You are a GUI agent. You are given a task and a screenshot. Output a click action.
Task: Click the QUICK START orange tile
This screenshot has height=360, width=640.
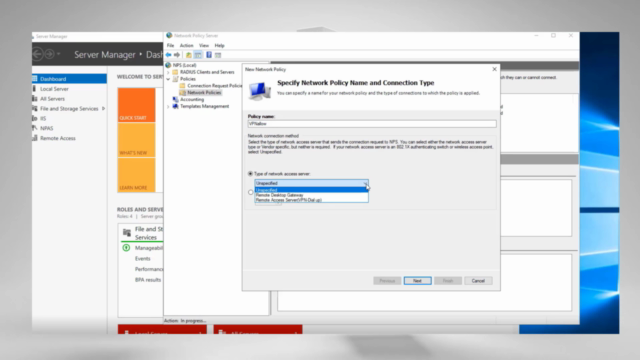point(136,105)
